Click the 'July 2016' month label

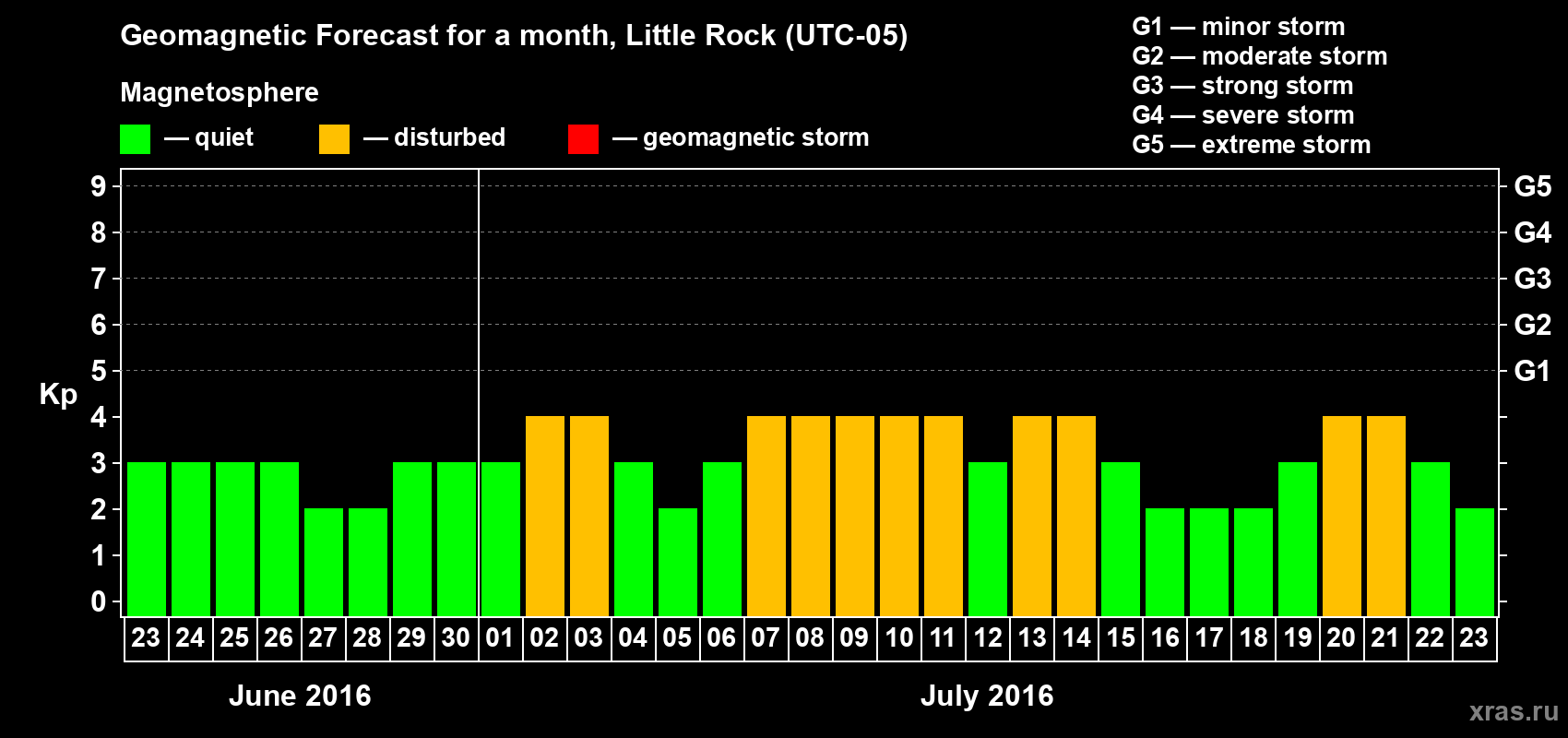[987, 696]
